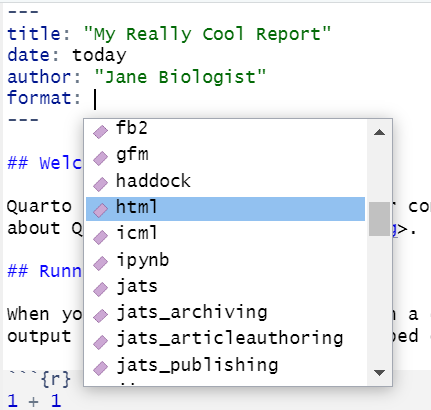Click the author value "Jane Biologist"
This screenshot has width=431, height=410.
click(180, 77)
